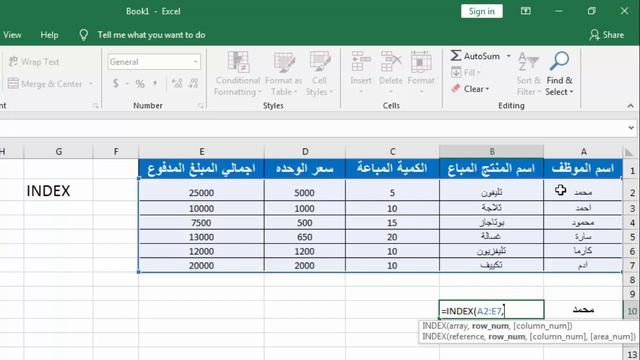Select column A header
The height and width of the screenshot is (360, 640).
pyautogui.click(x=583, y=151)
